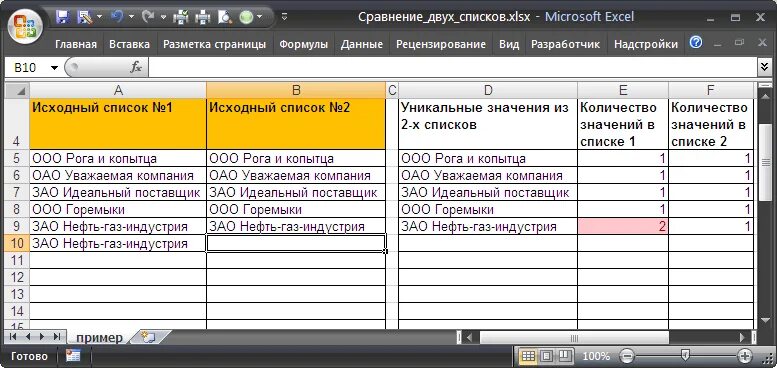This screenshot has height=368, width=777.
Task: Move to the previous sheet tab arrow
Action: pos(27,336)
